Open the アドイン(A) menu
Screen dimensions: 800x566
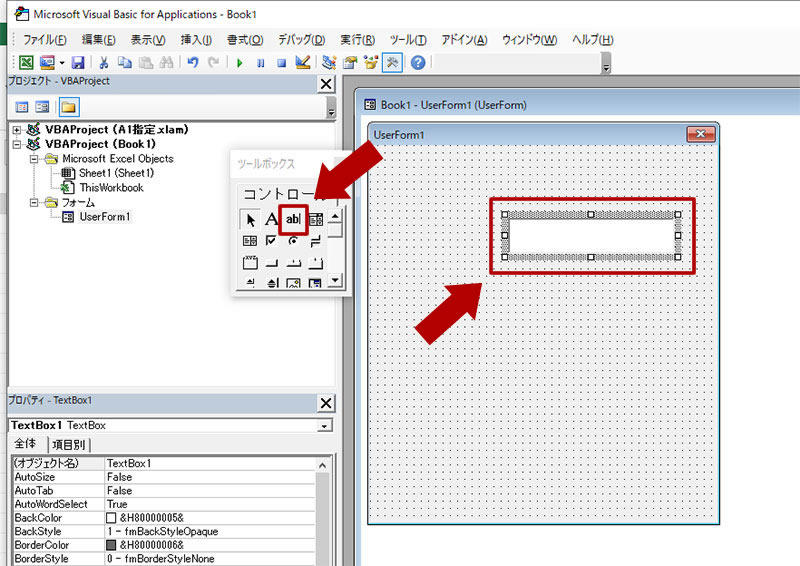[464, 40]
